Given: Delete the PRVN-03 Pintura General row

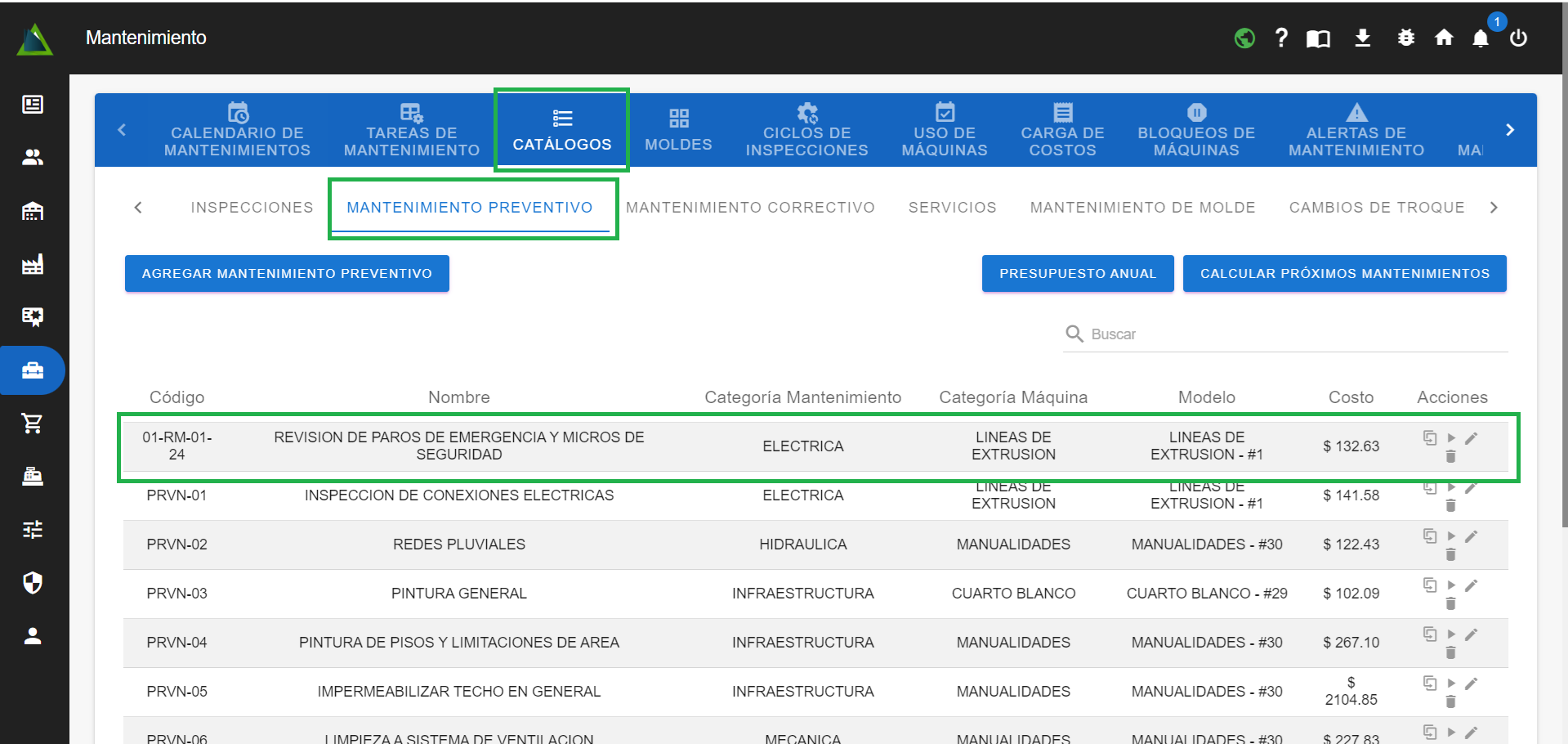Looking at the screenshot, I should click(x=1450, y=604).
